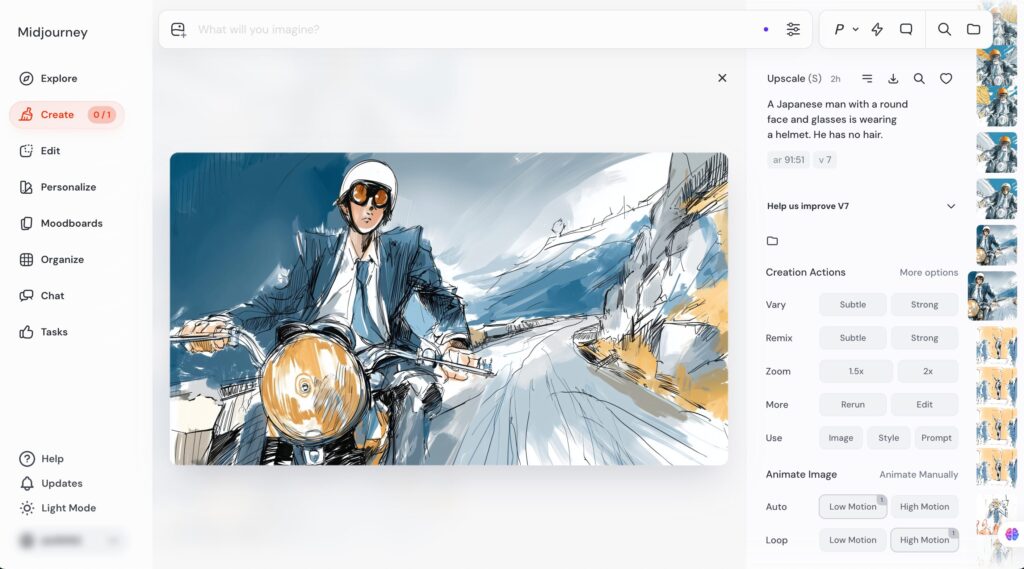The width and height of the screenshot is (1024, 569).
Task: Select Auto Low Motion animation
Action: 852,507
